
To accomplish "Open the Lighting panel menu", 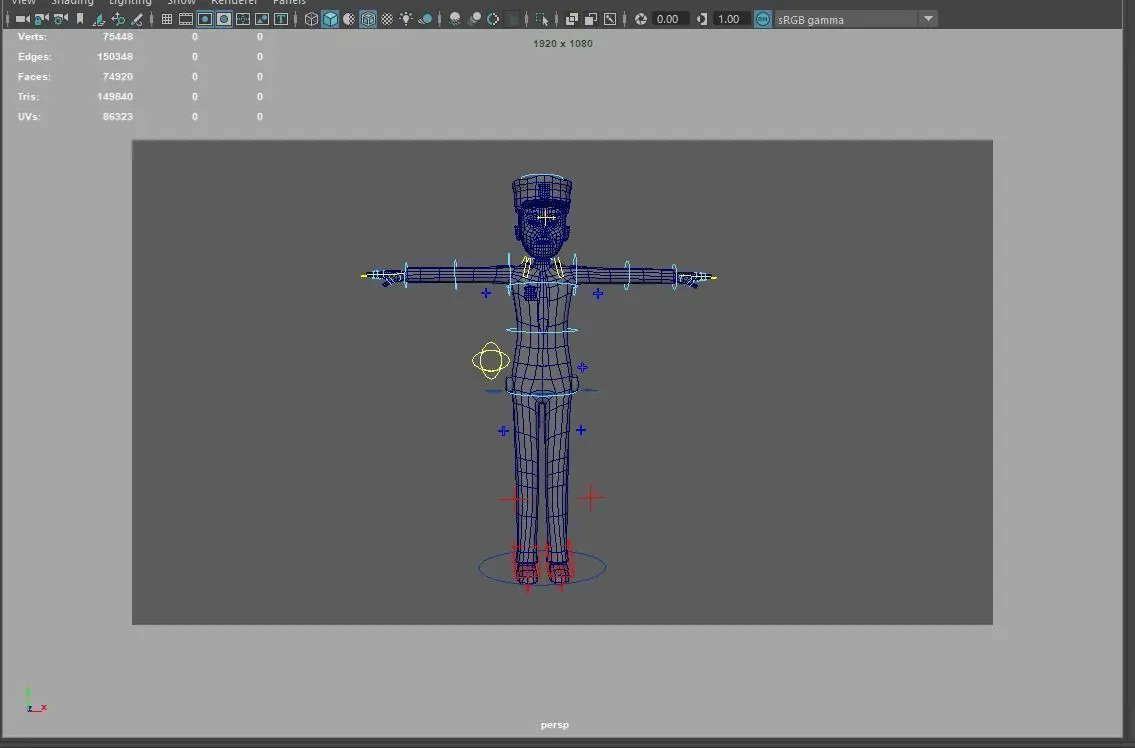I will tap(130, 2).
